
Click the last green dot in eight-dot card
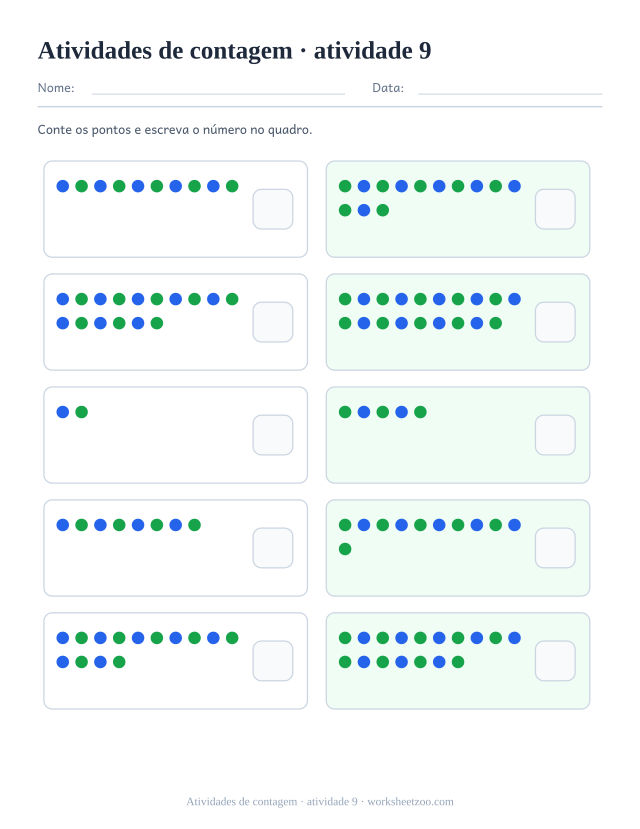(194, 525)
